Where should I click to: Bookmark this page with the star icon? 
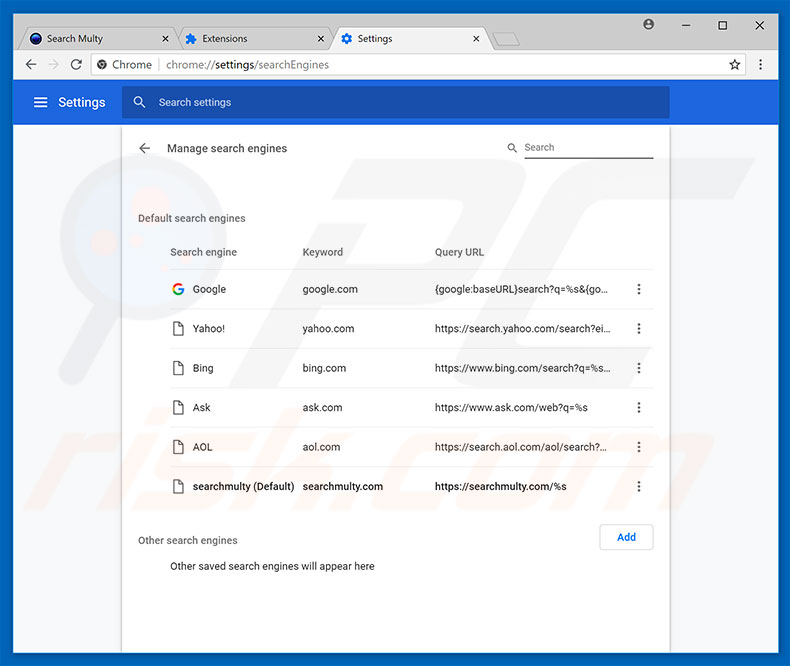pyautogui.click(x=734, y=64)
